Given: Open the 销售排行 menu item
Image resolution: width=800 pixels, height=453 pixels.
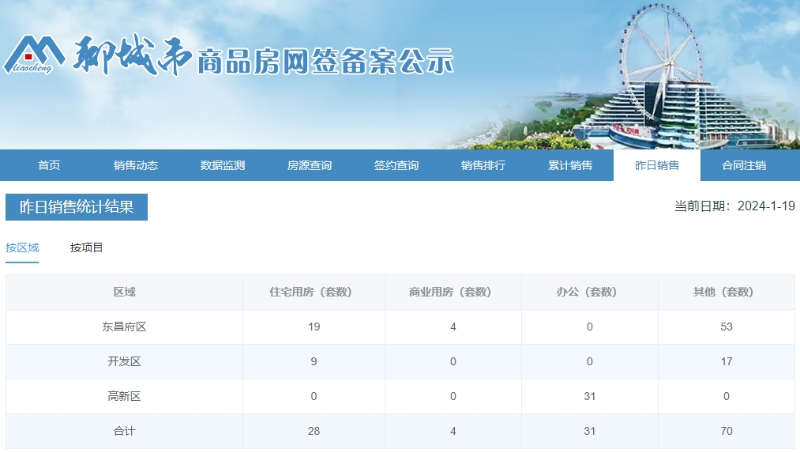Looking at the screenshot, I should pos(483,166).
